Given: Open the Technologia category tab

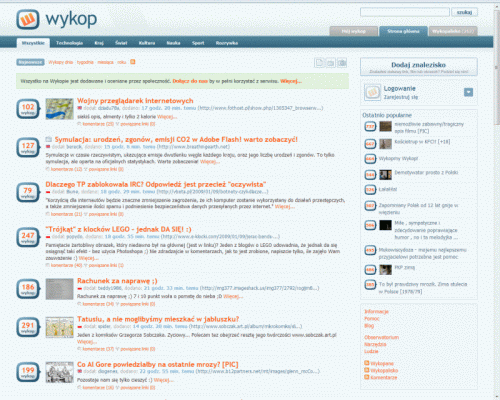Looking at the screenshot, I should click(x=69, y=43).
